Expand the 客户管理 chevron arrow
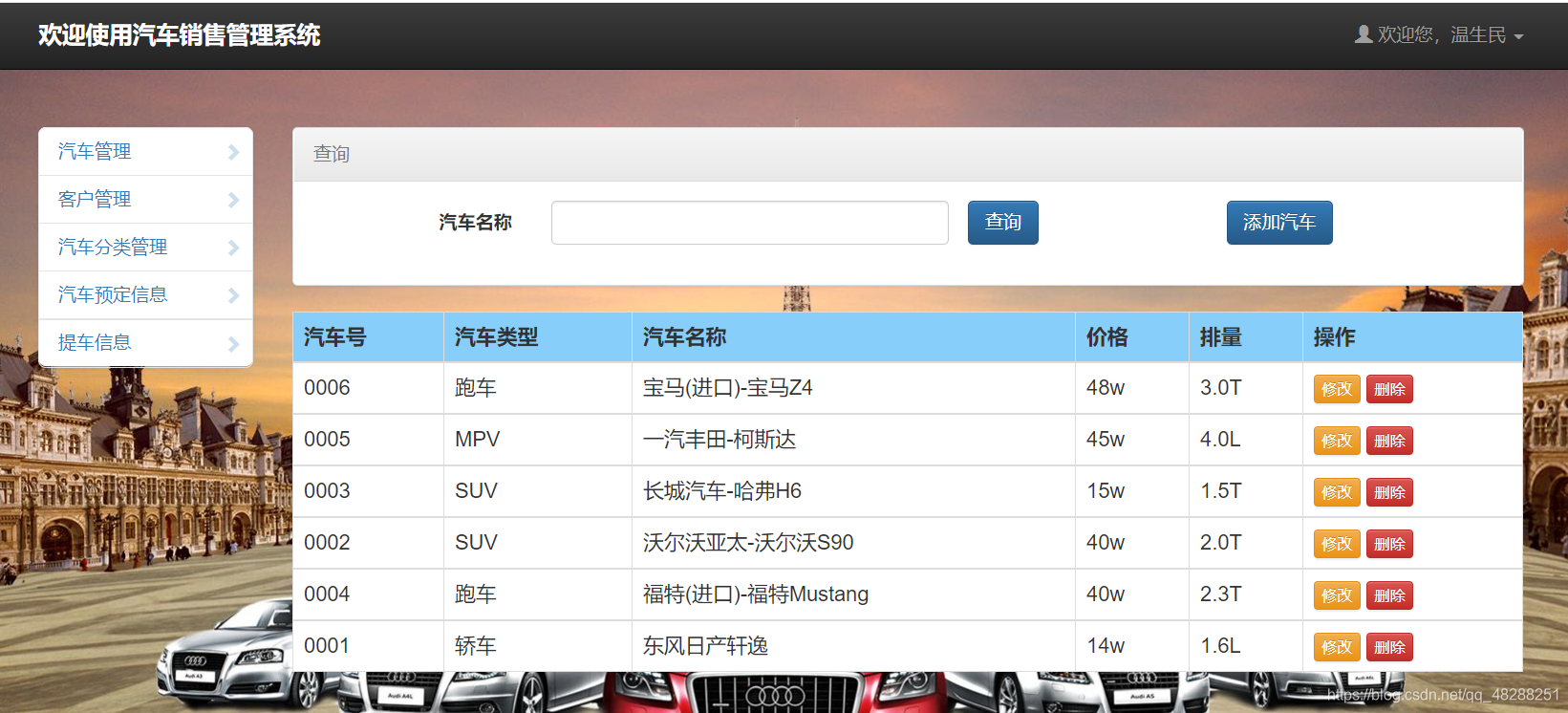1568x713 pixels. (x=233, y=200)
